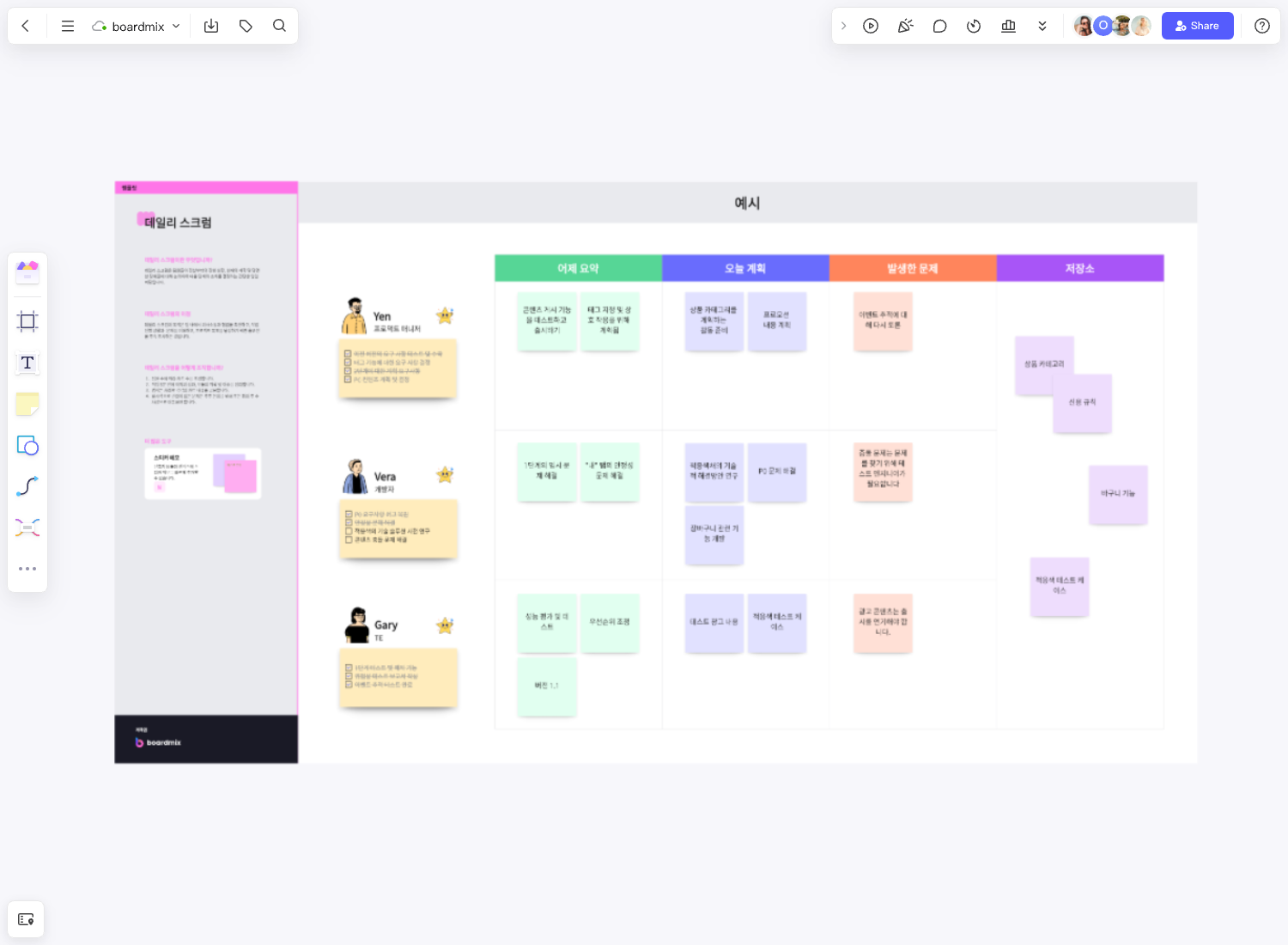This screenshot has height=945, width=1288.
Task: Toggle first checkbox in Gary's task card
Action: pos(349,668)
